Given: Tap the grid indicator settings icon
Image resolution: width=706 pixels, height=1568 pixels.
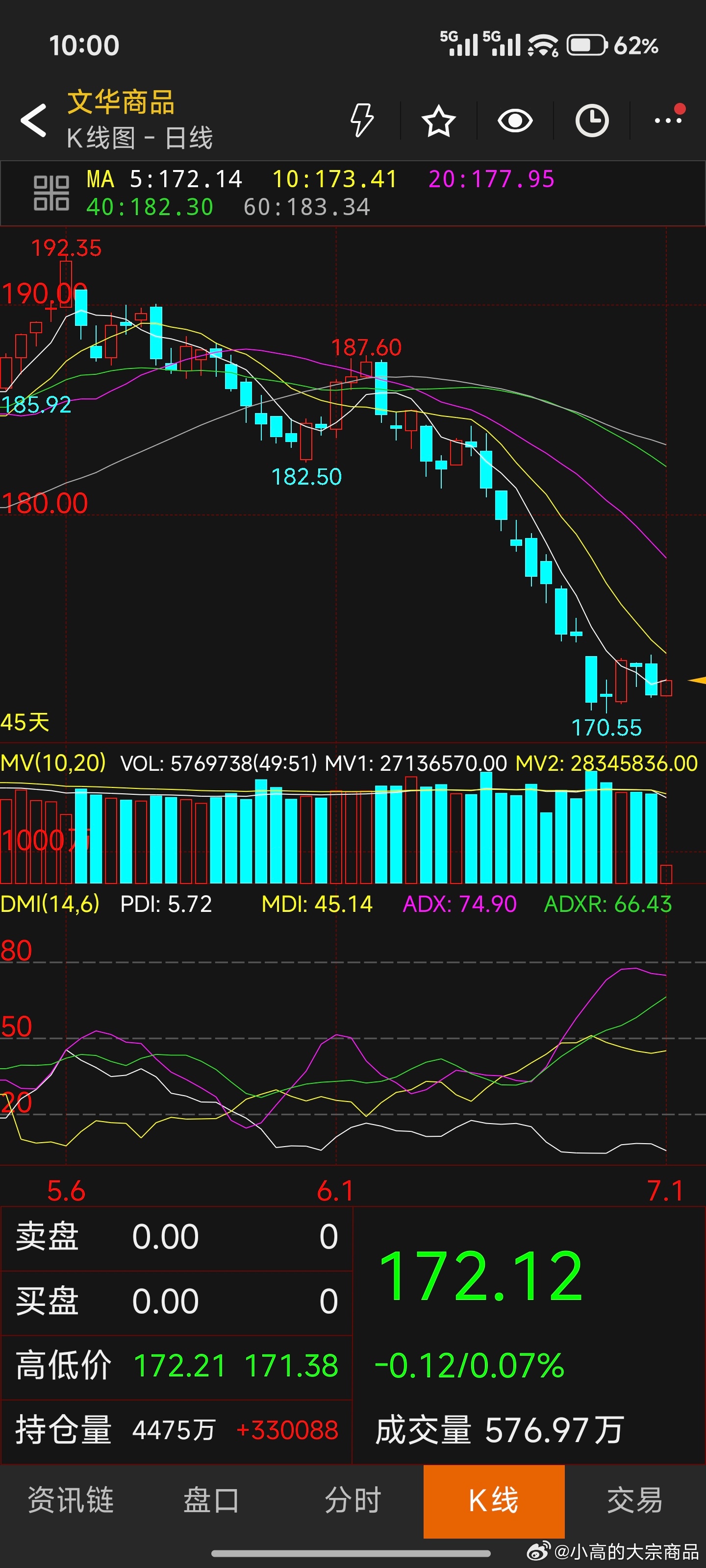Looking at the screenshot, I should pos(51,193).
